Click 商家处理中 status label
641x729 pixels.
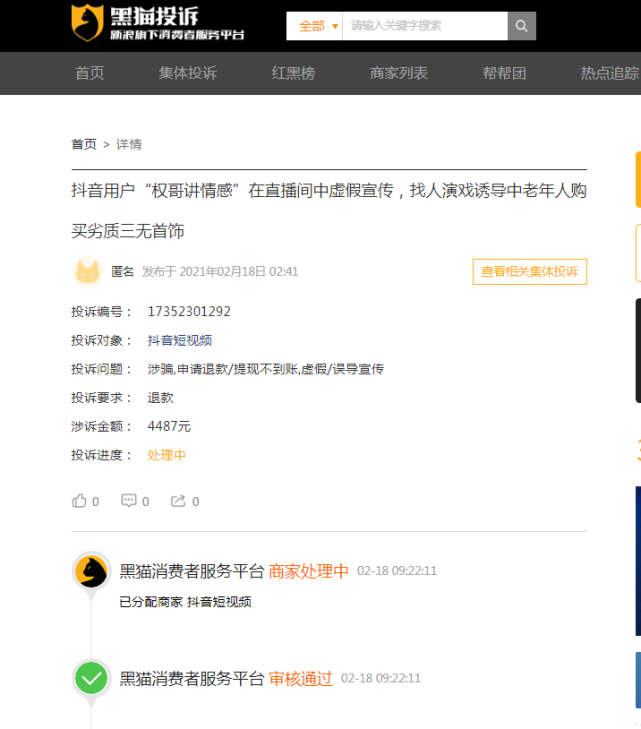[x=309, y=571]
